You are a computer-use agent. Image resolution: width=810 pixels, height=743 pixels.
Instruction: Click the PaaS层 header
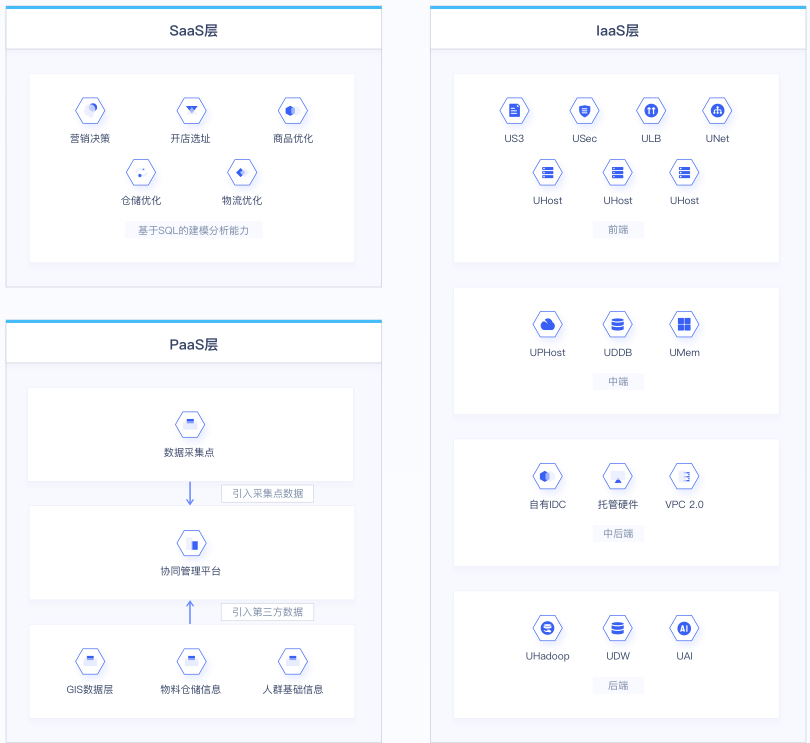point(194,344)
